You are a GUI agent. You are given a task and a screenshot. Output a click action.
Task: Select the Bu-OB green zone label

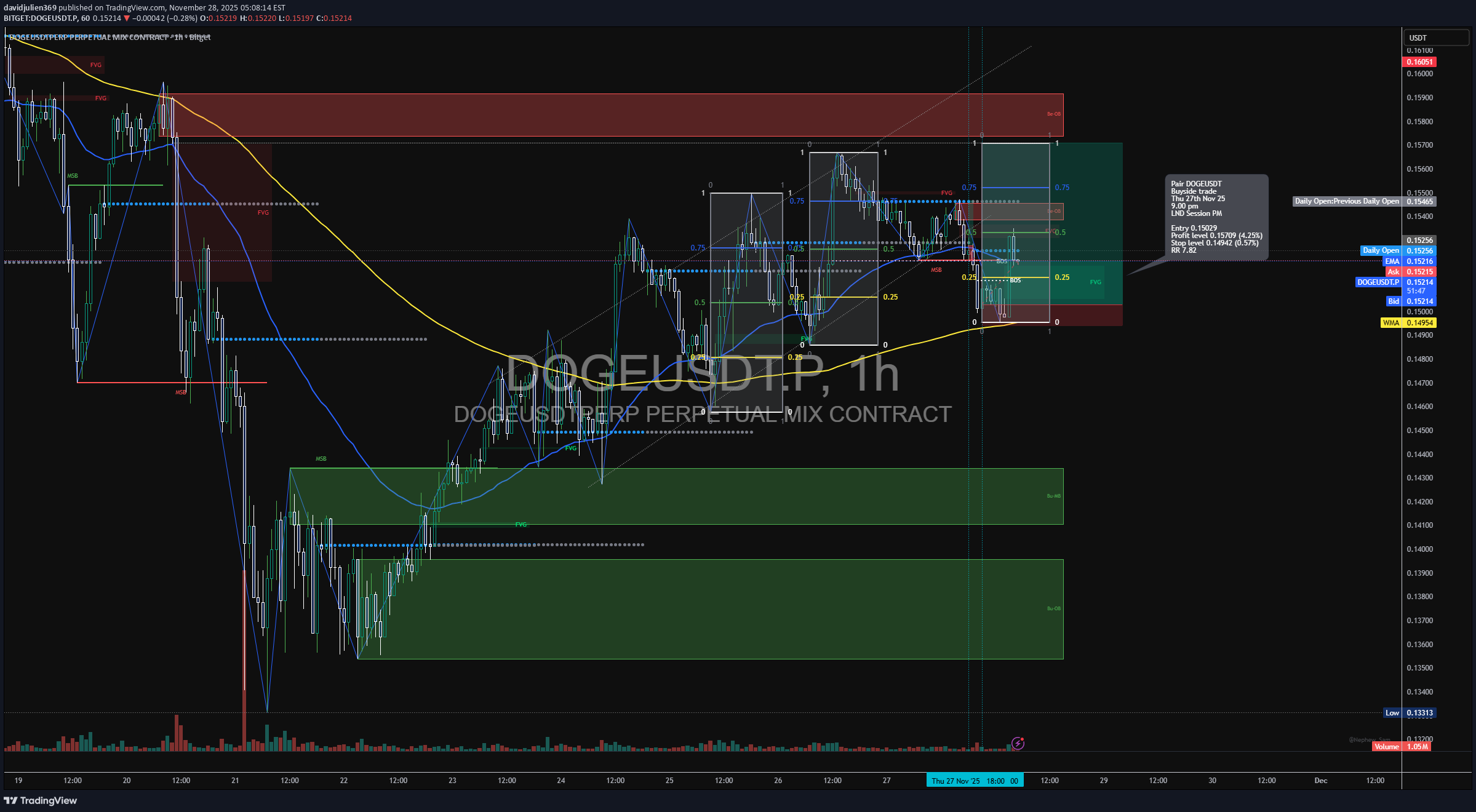coord(1053,608)
